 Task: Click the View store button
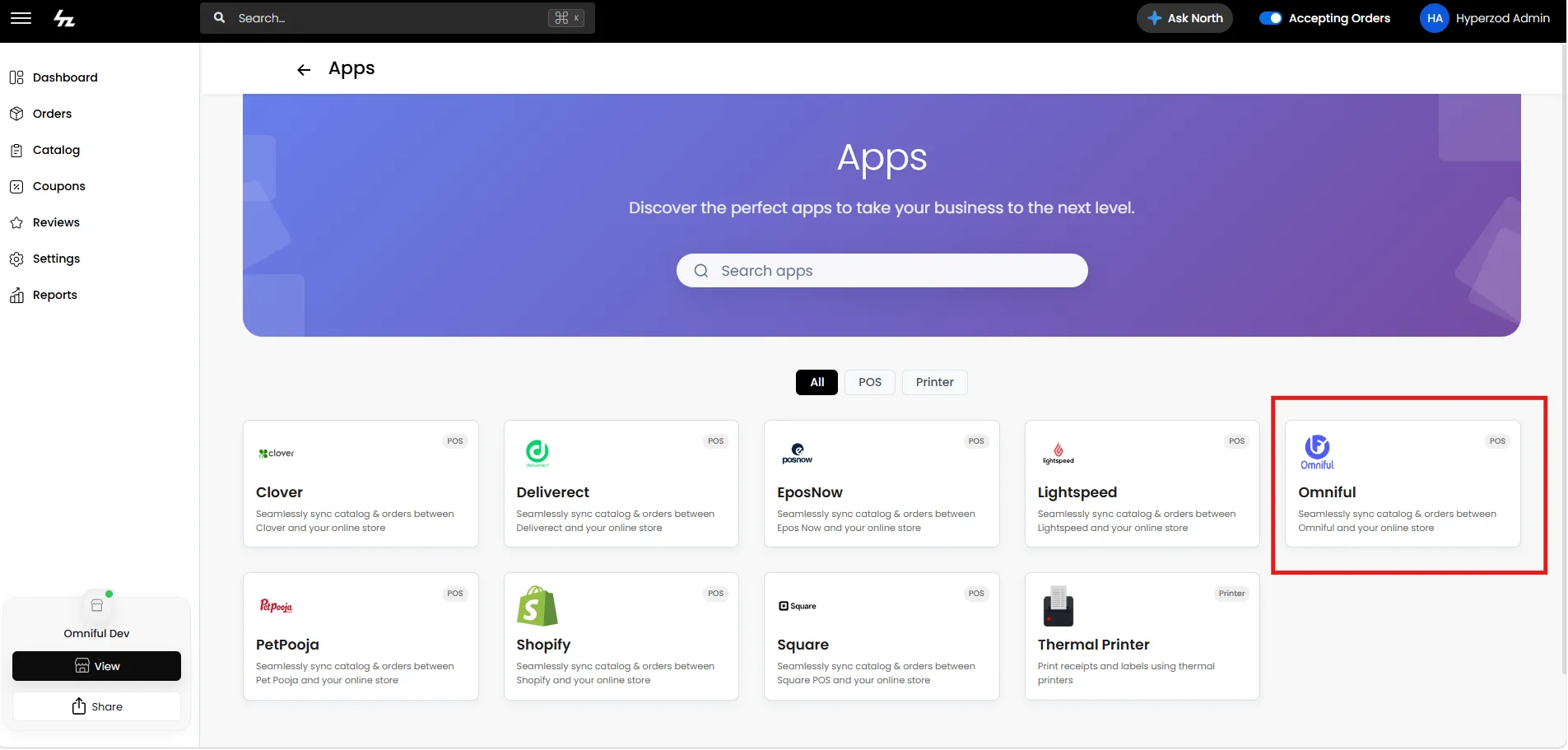(x=96, y=666)
